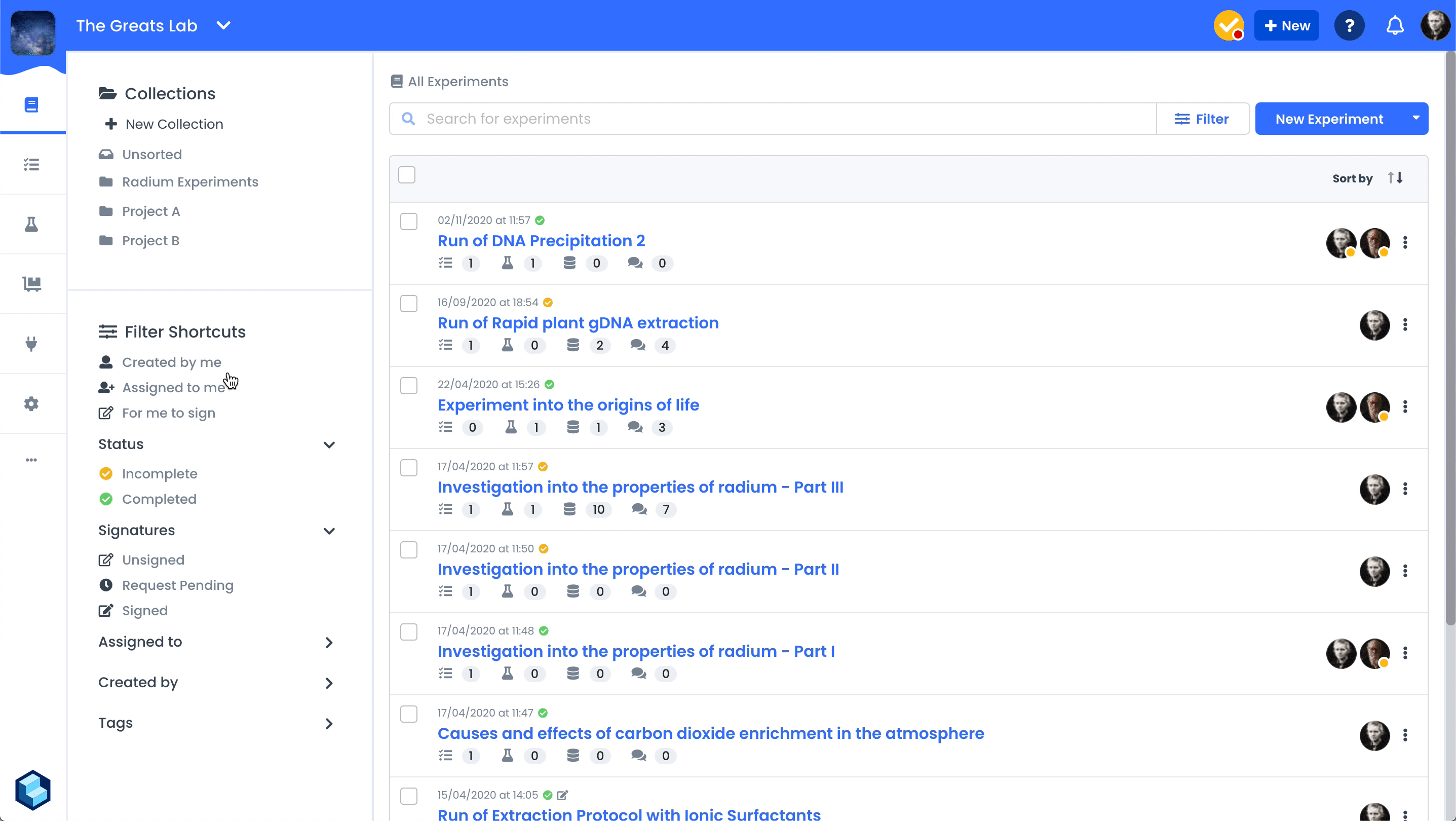Tick checkbox for Run of DNA Precipitation 2

[409, 221]
